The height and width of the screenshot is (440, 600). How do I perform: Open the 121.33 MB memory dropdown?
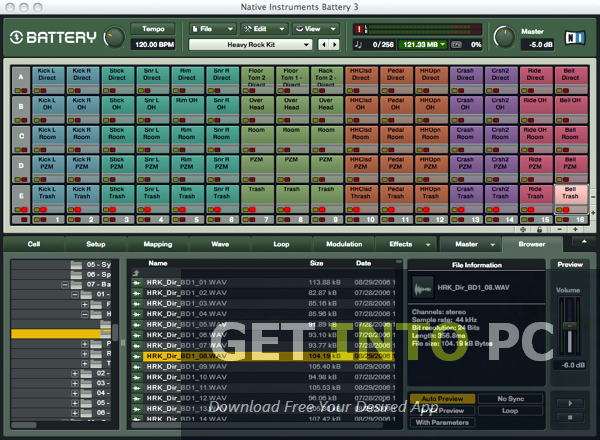[424, 45]
